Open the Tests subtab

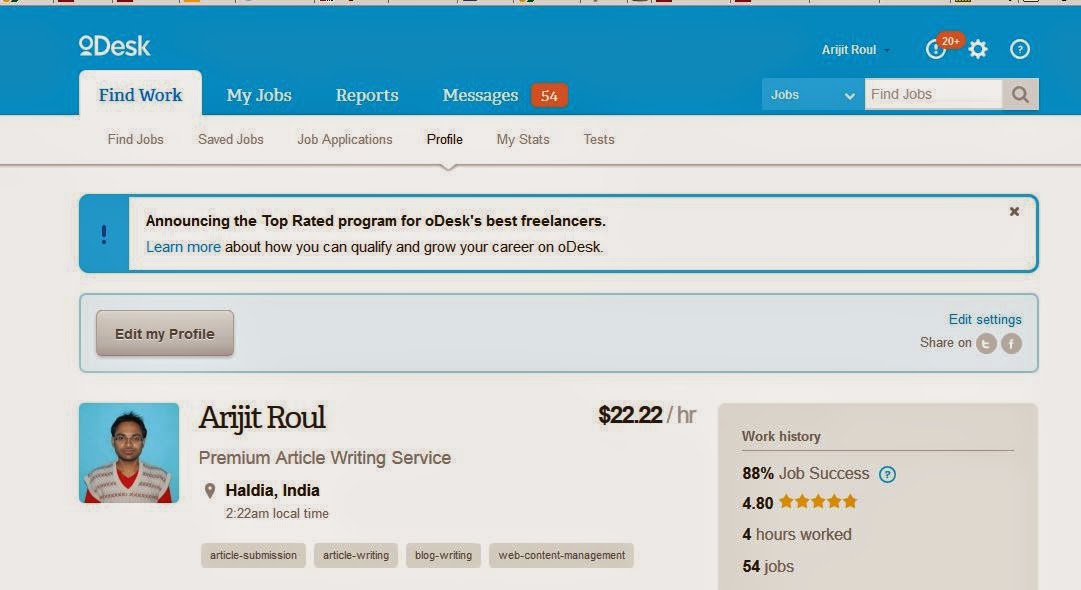click(598, 139)
